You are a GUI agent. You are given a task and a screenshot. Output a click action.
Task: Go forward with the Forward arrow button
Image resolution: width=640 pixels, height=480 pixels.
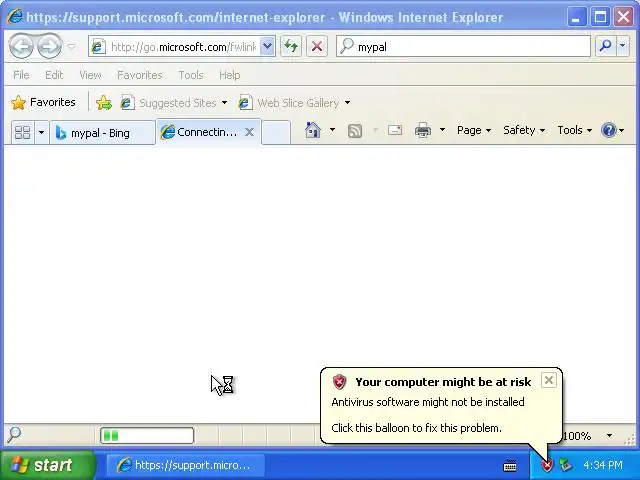[x=49, y=46]
